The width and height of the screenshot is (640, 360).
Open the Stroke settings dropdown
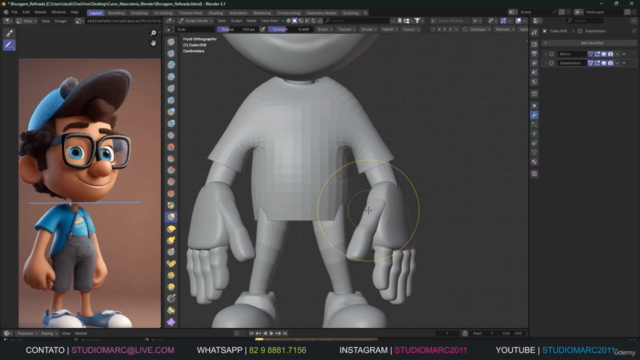coord(369,29)
